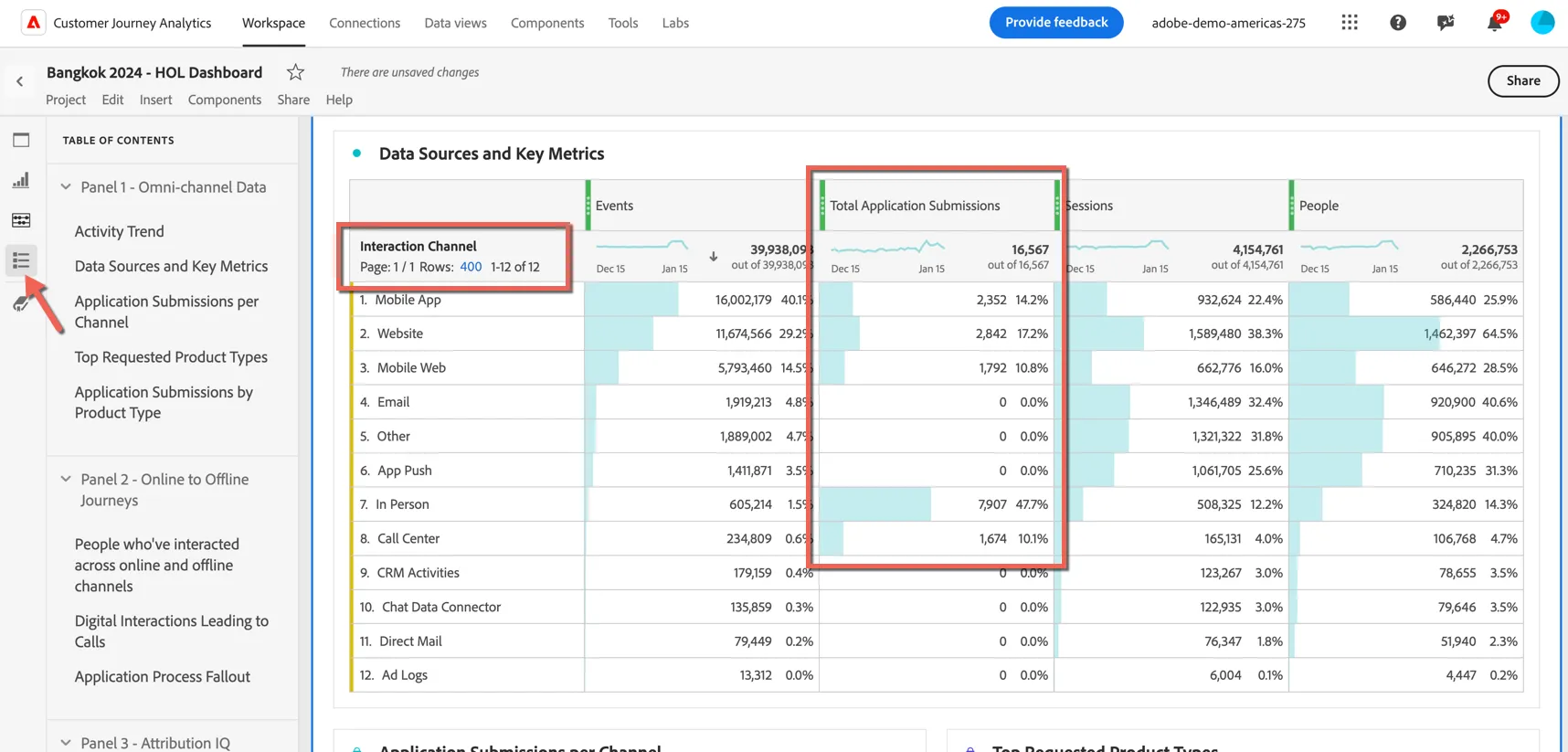Viewport: 1568px width, 752px height.
Task: Collapse Panel 1 - Omni-channel Data
Action: tap(66, 186)
